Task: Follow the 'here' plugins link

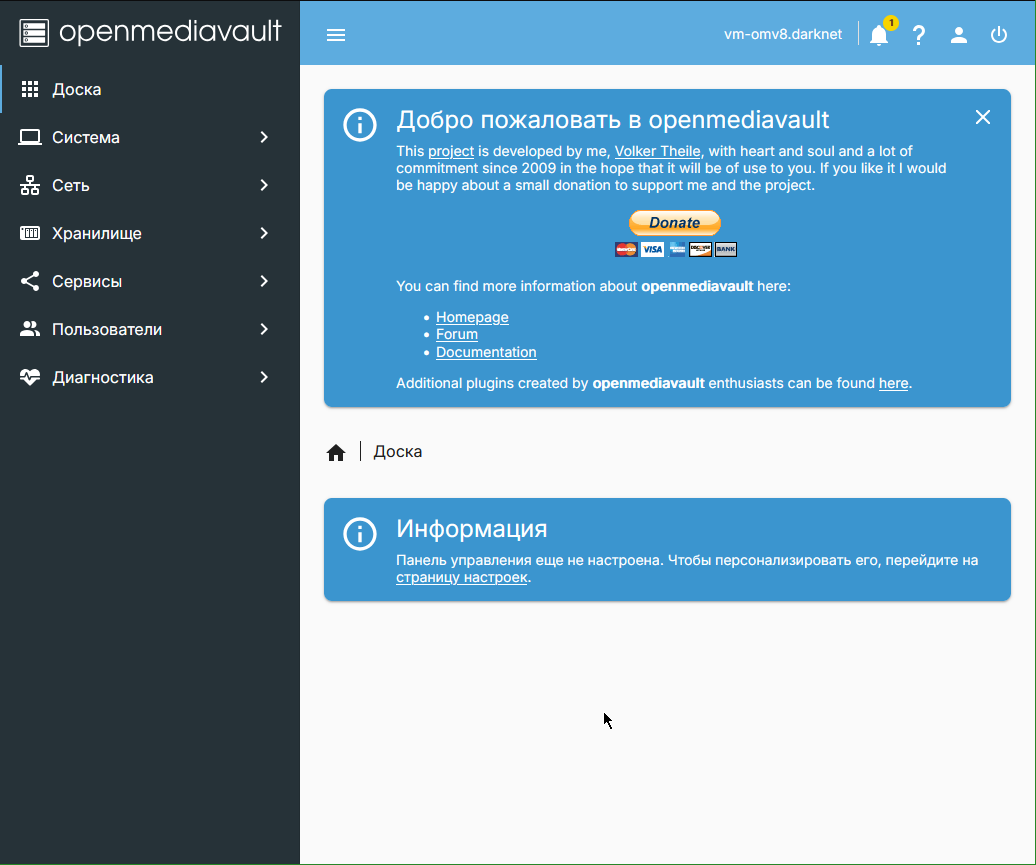Action: pyautogui.click(x=893, y=383)
